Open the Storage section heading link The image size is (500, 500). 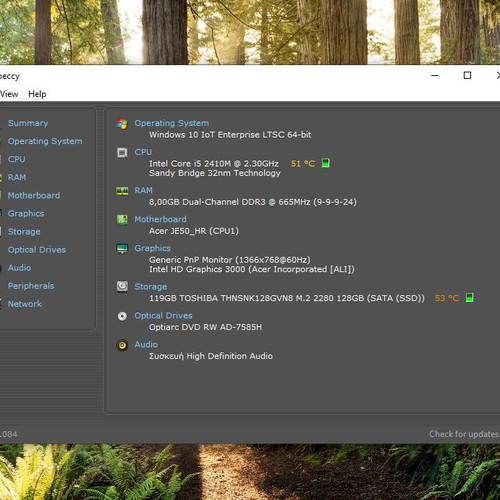[151, 287]
